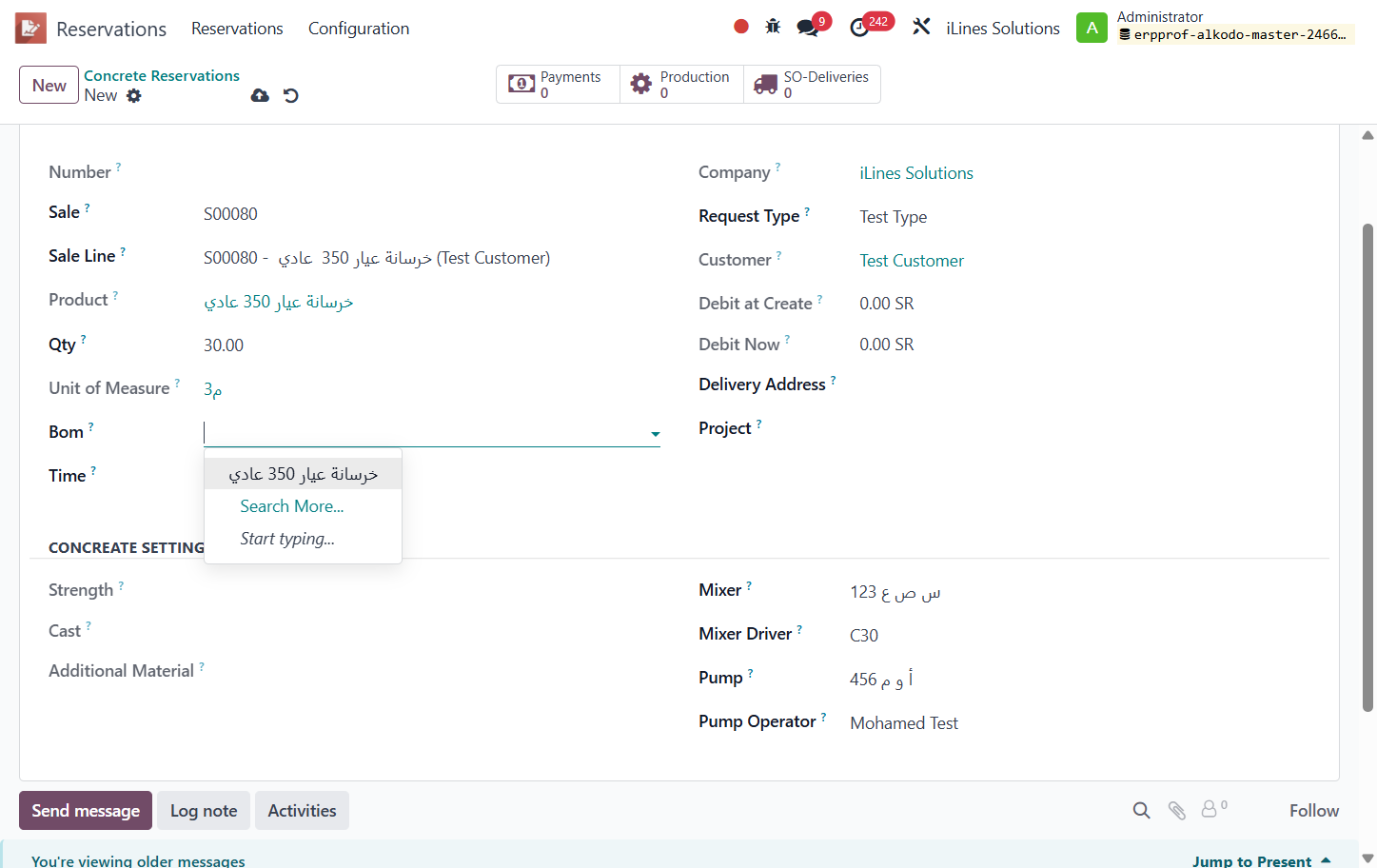1377x868 pixels.
Task: Open the Configuration menu
Action: [x=359, y=29]
